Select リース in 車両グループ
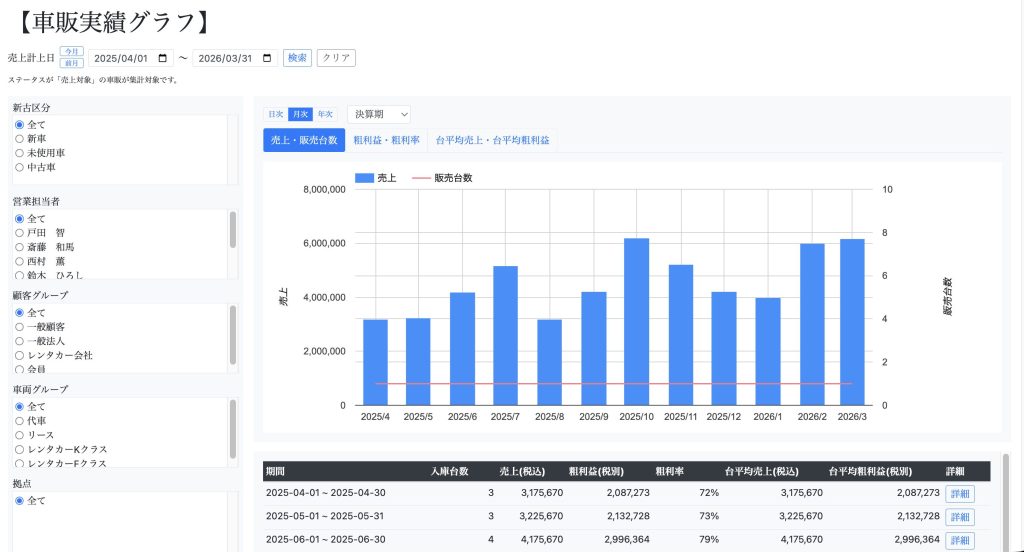Screen dimensions: 1024x552 coord(19,435)
